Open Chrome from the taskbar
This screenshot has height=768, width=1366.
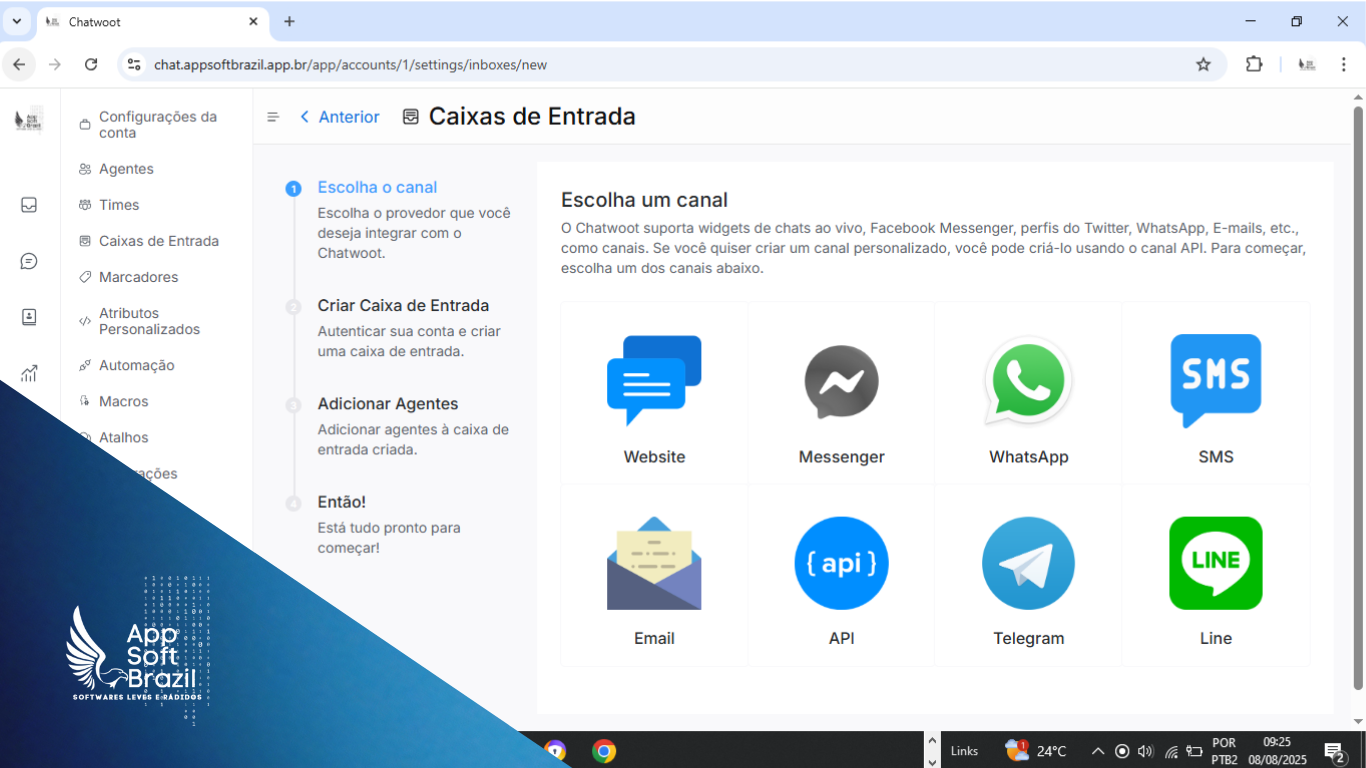[x=603, y=751]
